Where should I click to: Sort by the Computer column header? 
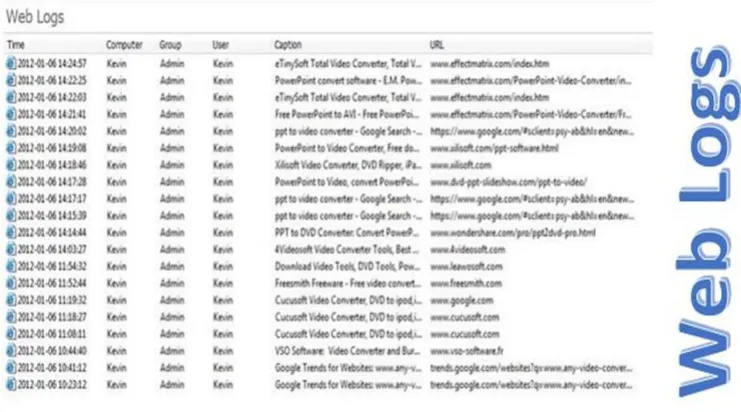point(124,45)
